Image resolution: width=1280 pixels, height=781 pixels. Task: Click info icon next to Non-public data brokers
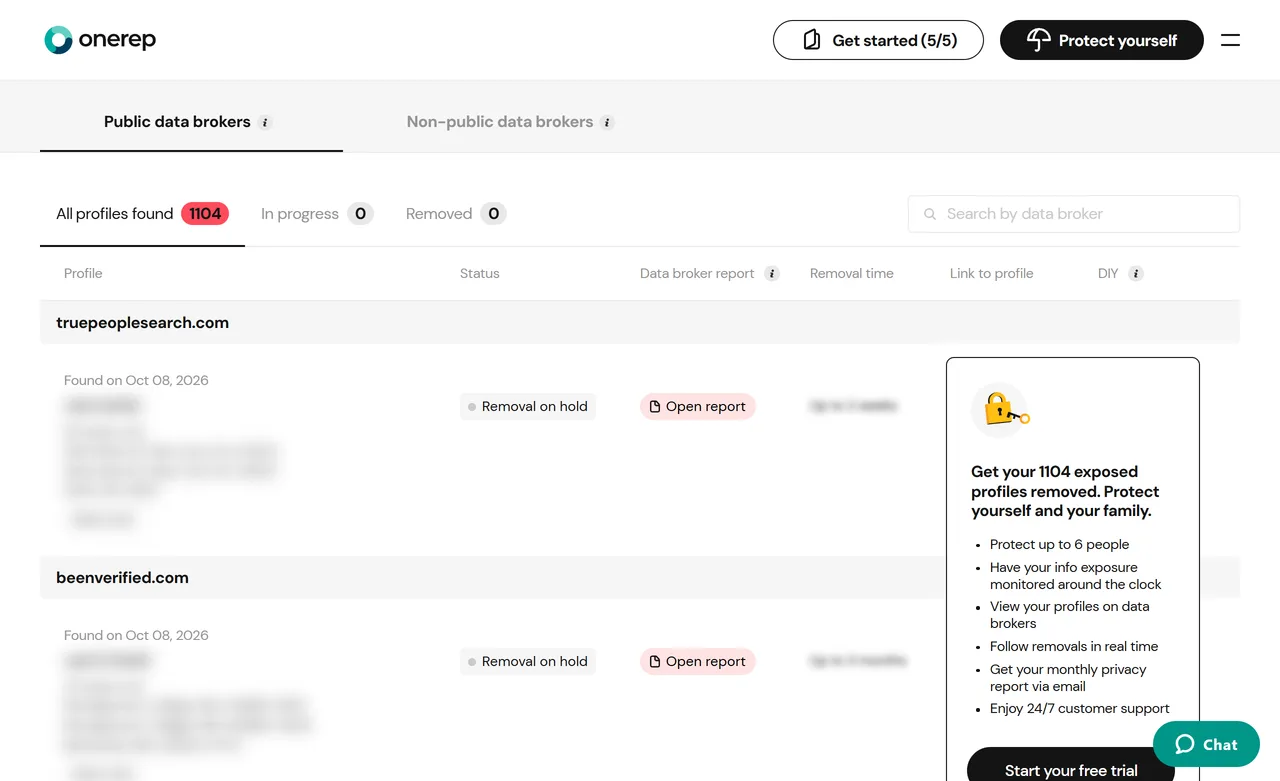tap(607, 122)
